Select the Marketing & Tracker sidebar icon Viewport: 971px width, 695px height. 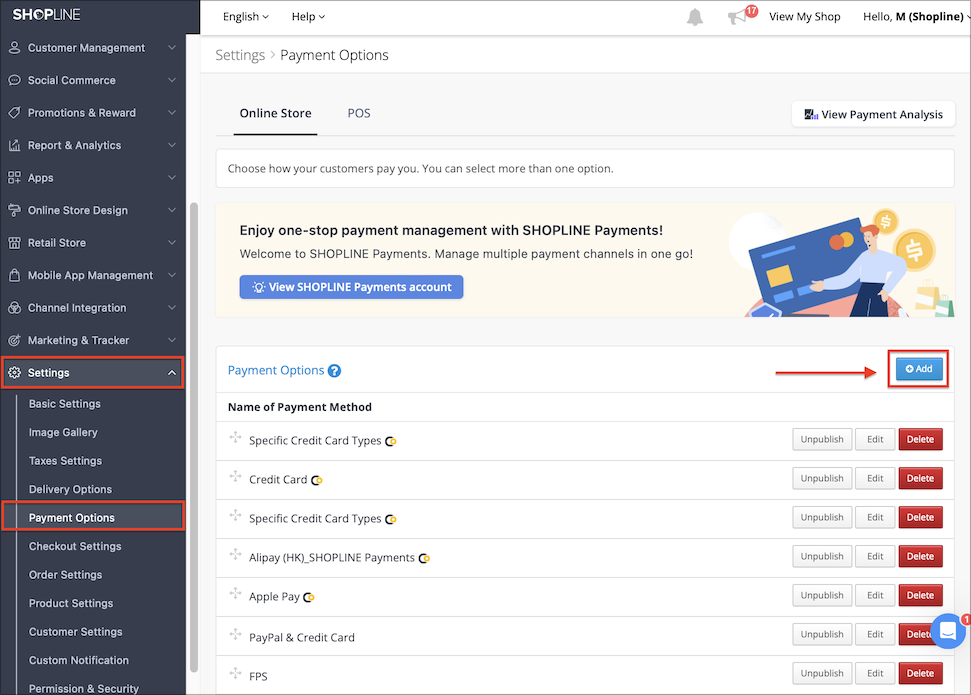[14, 340]
